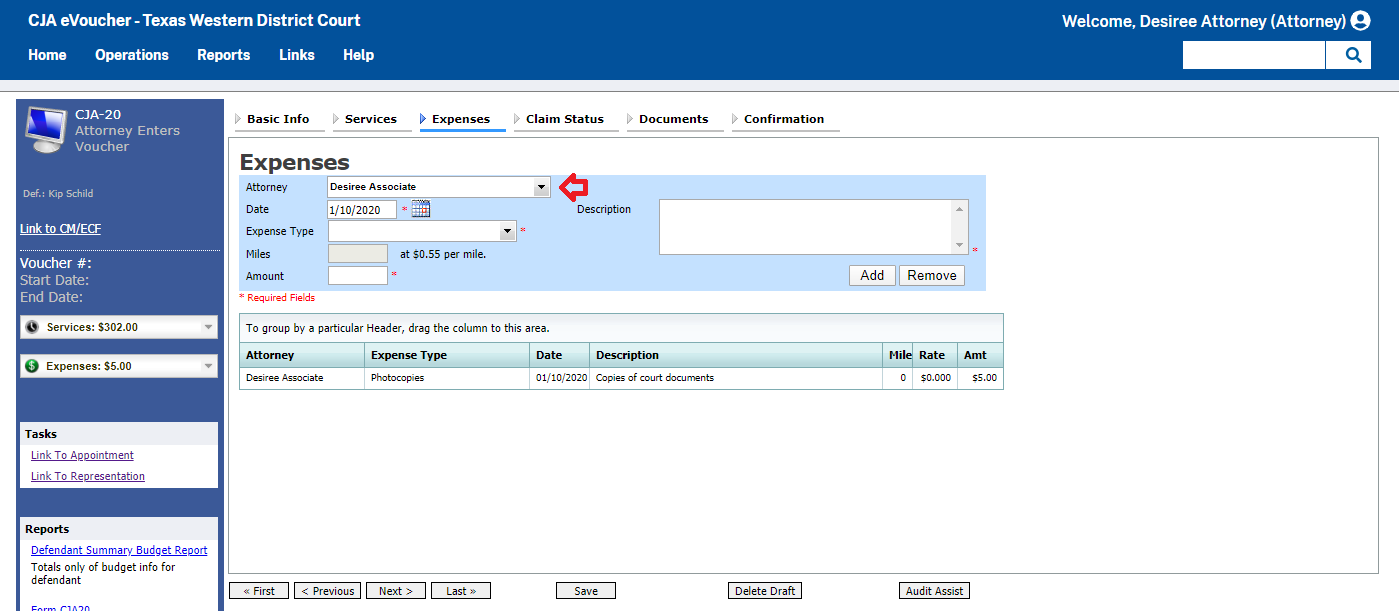This screenshot has height=611, width=1399.
Task: Expand the Expenses $5.00 panel
Action: coord(208,366)
